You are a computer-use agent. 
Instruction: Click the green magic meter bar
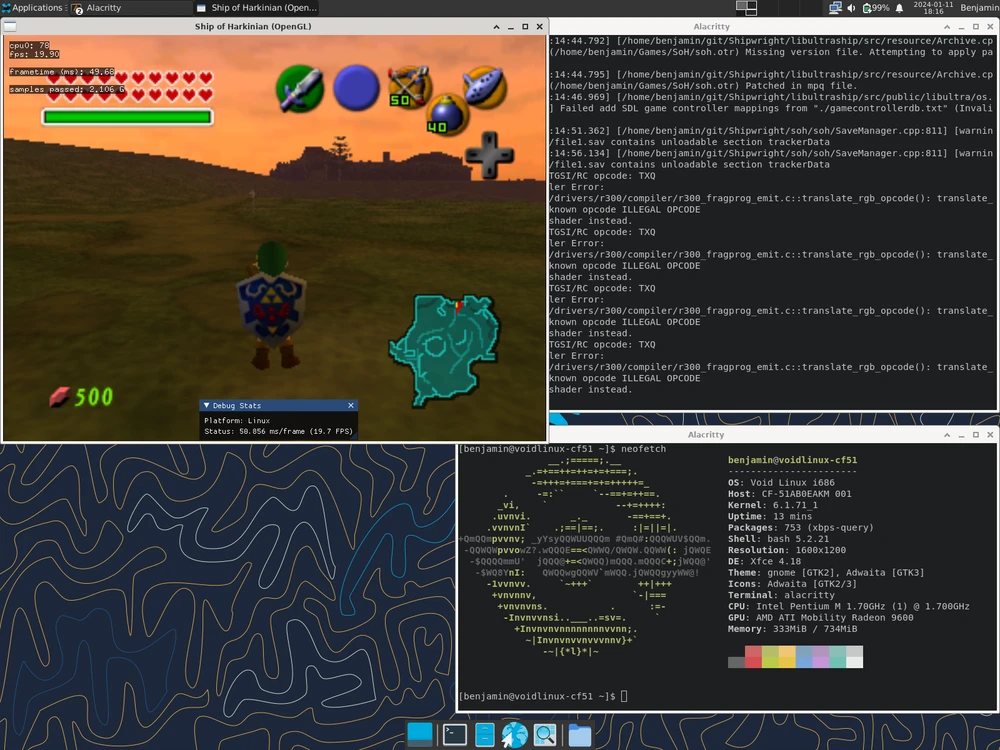point(127,117)
